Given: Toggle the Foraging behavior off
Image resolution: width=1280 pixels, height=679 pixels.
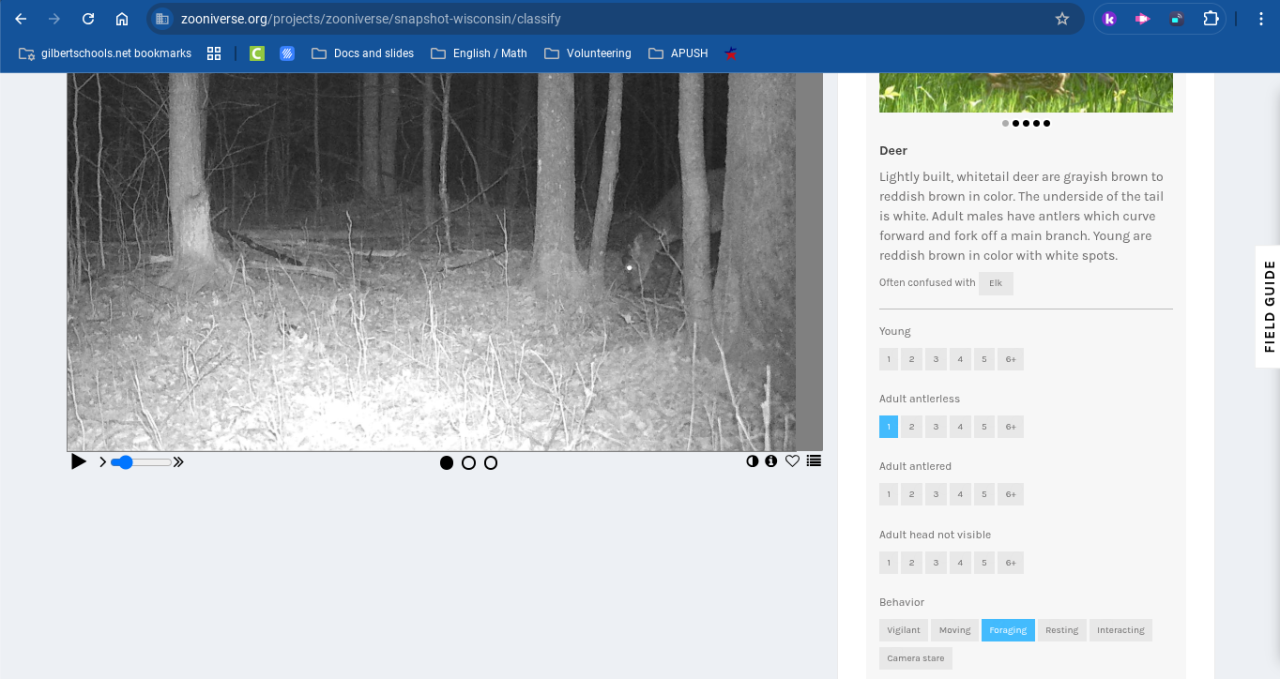Looking at the screenshot, I should pyautogui.click(x=1008, y=630).
